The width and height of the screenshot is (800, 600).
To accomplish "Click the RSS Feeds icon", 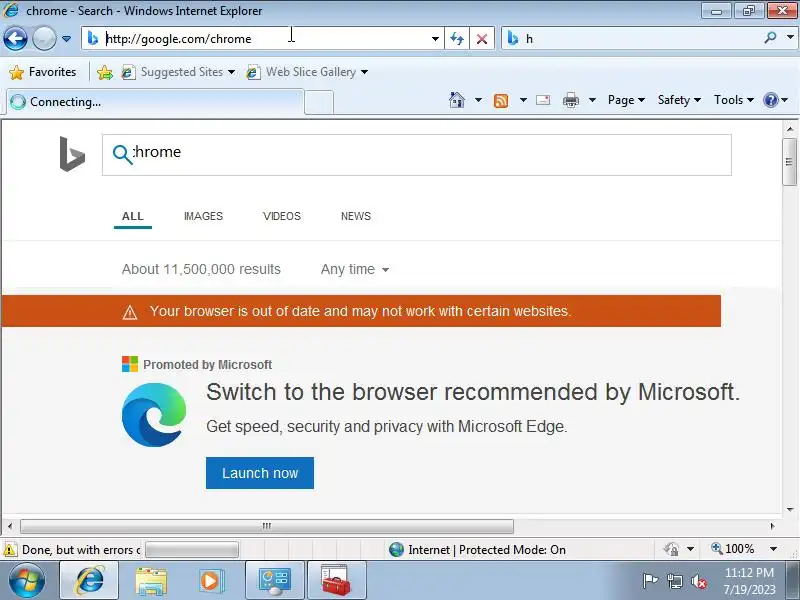I will 501,100.
